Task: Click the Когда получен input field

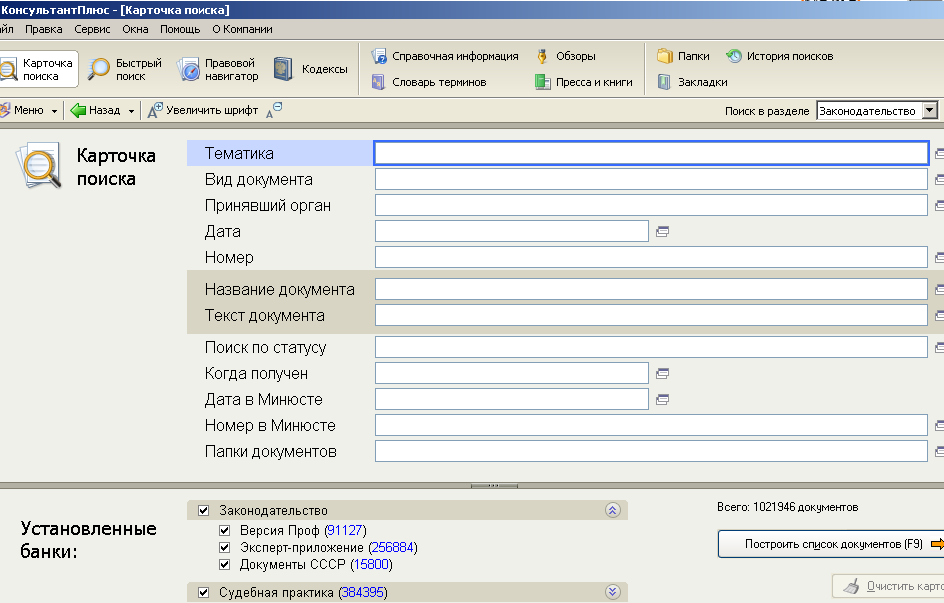Action: tap(512, 373)
